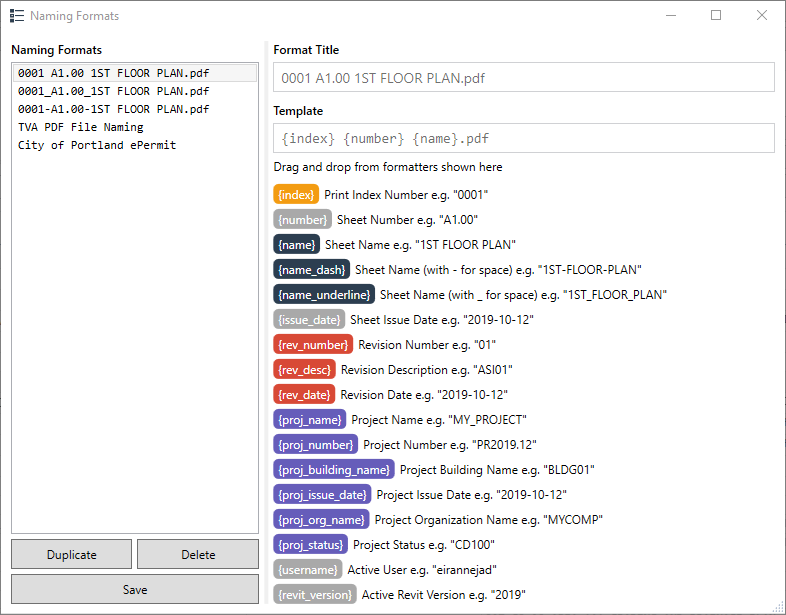
Task: Choose the {name_dash} formatter tag
Action: click(311, 270)
